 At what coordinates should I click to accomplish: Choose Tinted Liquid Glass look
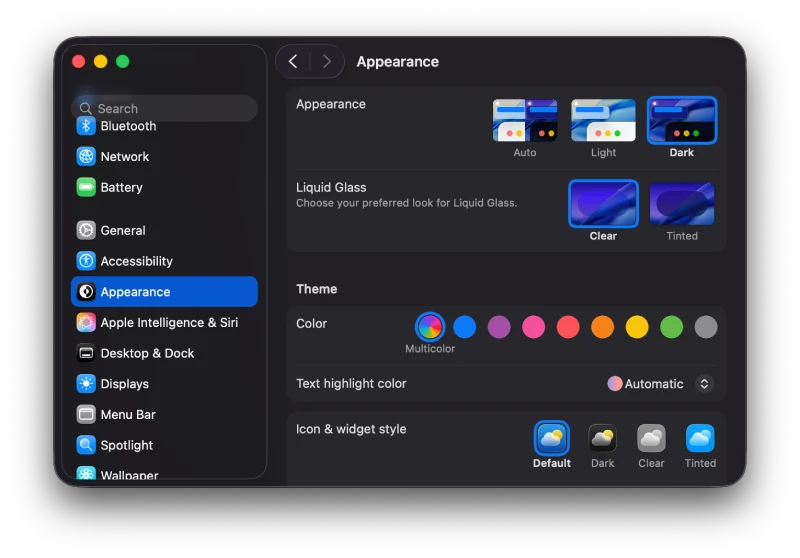coord(682,204)
